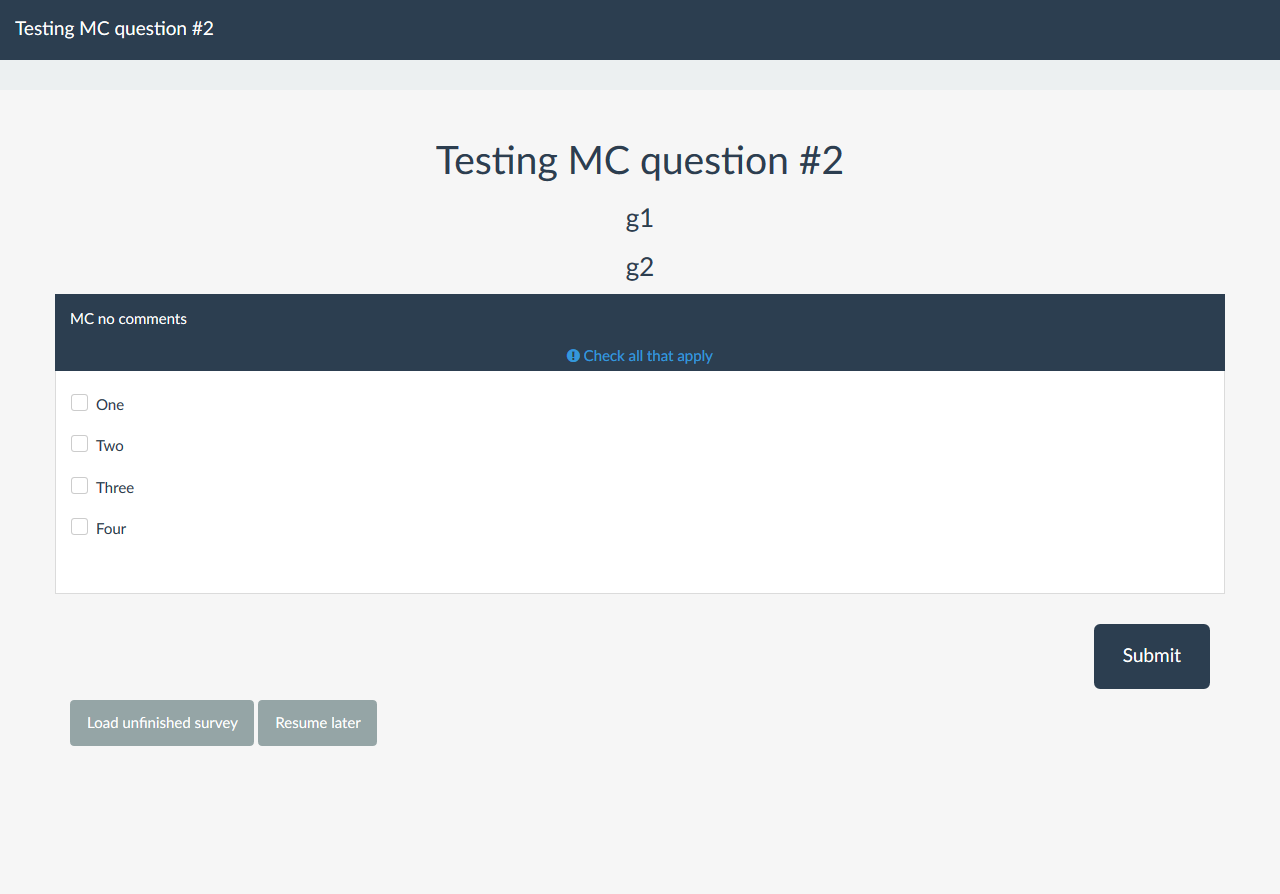
Task: Click the survey title in the top navigation bar
Action: pyautogui.click(x=114, y=28)
